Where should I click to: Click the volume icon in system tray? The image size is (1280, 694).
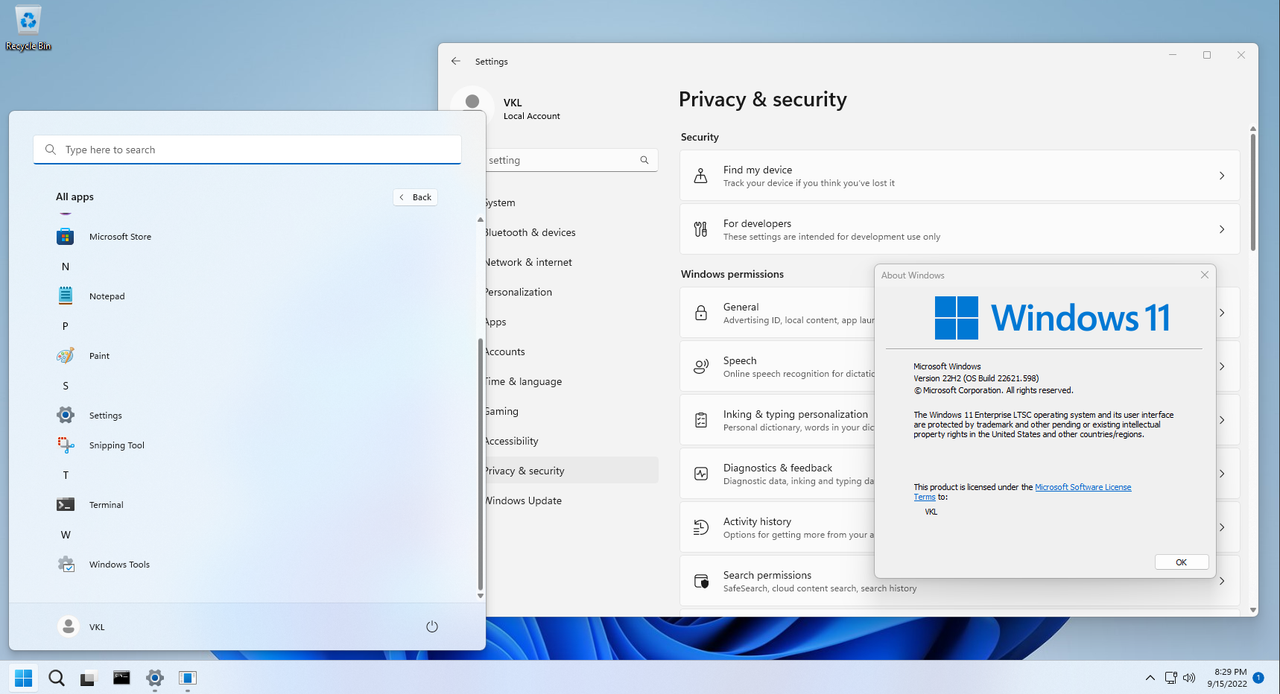click(1189, 678)
